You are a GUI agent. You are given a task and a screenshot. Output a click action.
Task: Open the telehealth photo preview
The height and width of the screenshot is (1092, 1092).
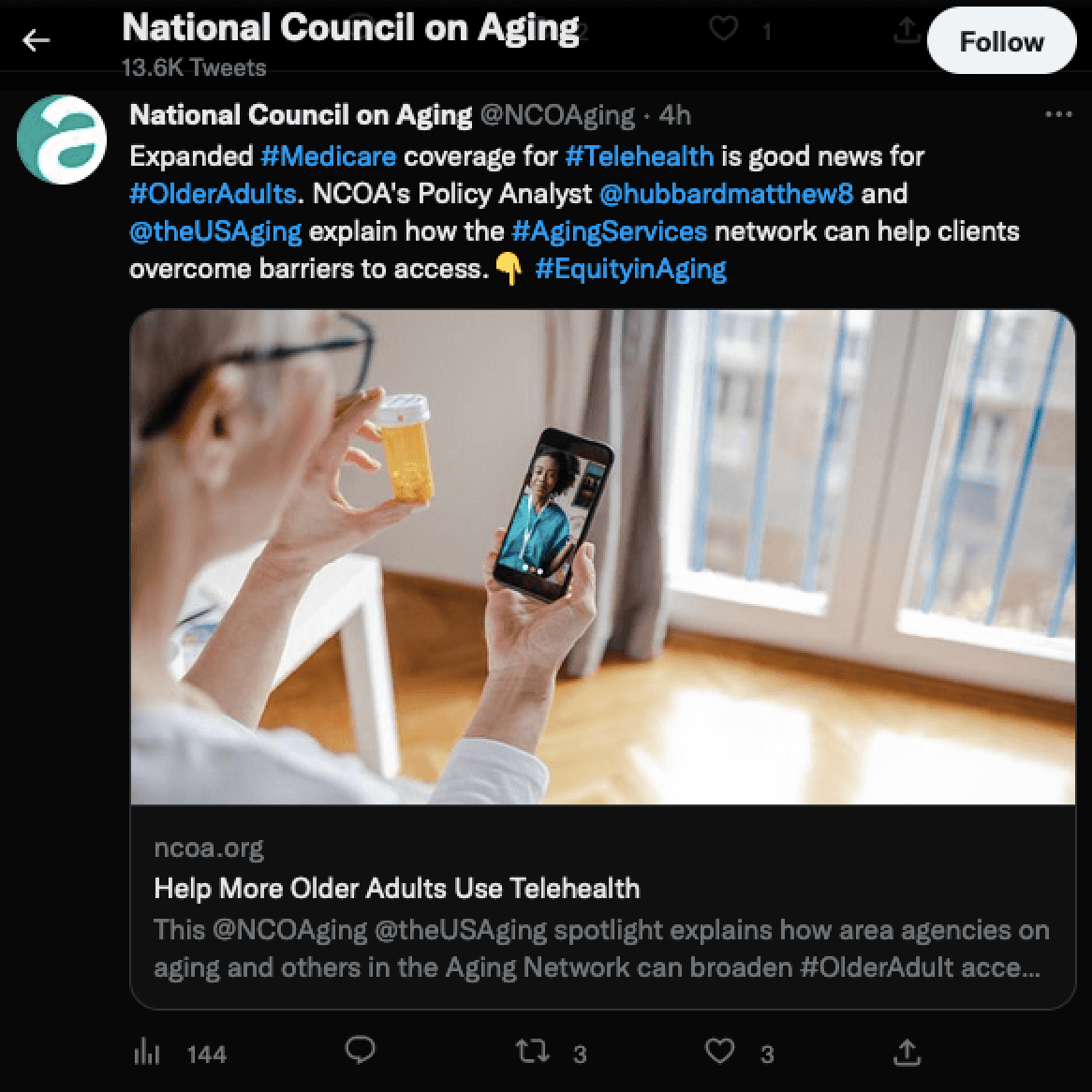602,557
